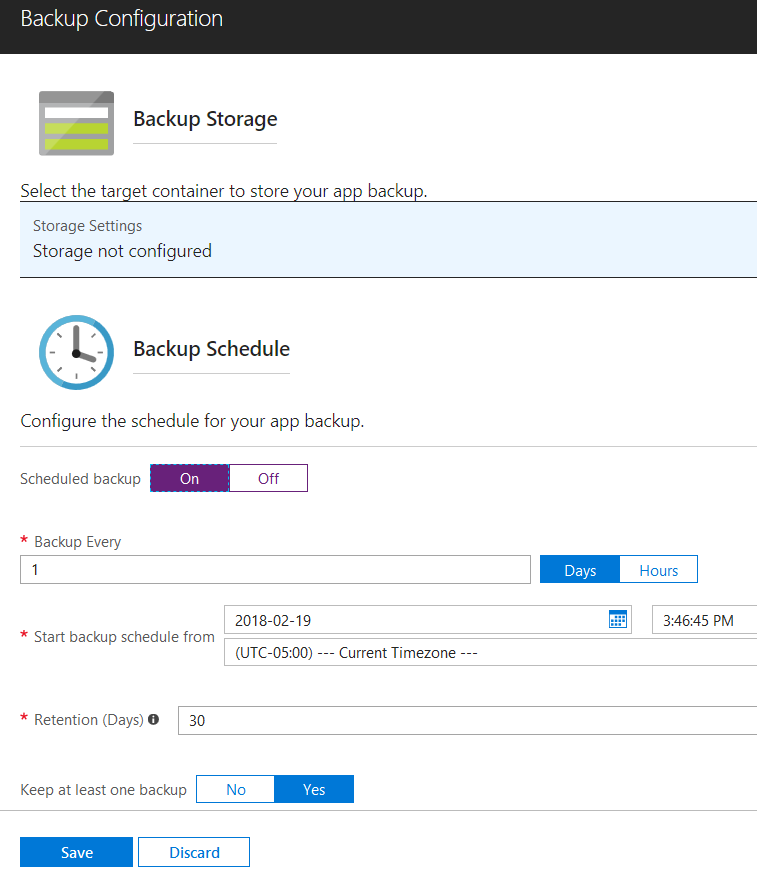
Task: Click the Backup Storage container icon
Action: click(76, 123)
